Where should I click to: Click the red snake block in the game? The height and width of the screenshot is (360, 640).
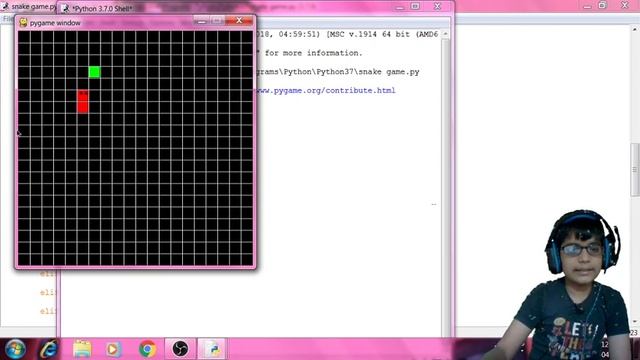[83, 101]
